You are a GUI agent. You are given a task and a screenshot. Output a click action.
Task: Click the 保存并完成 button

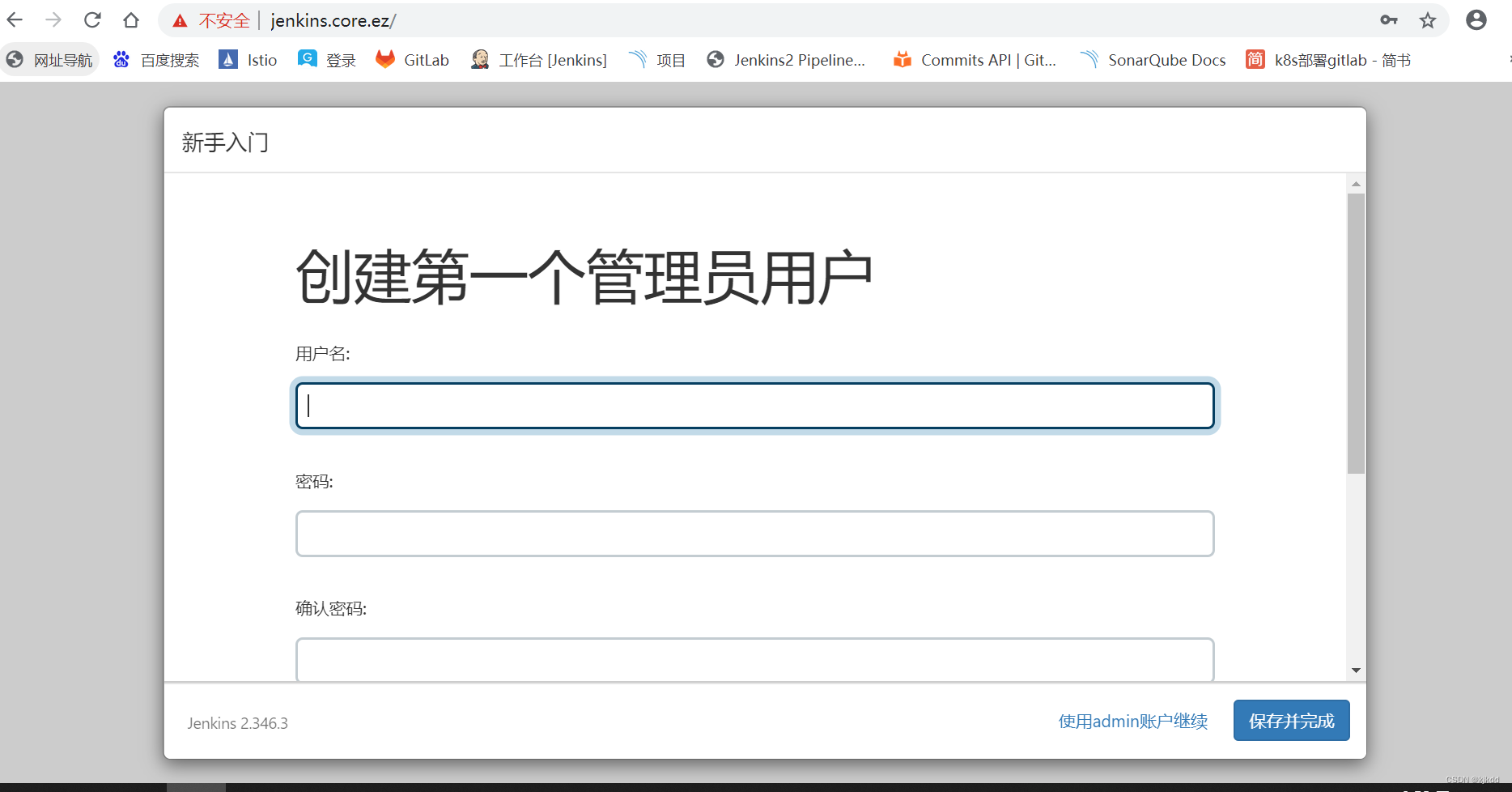[x=1292, y=721]
